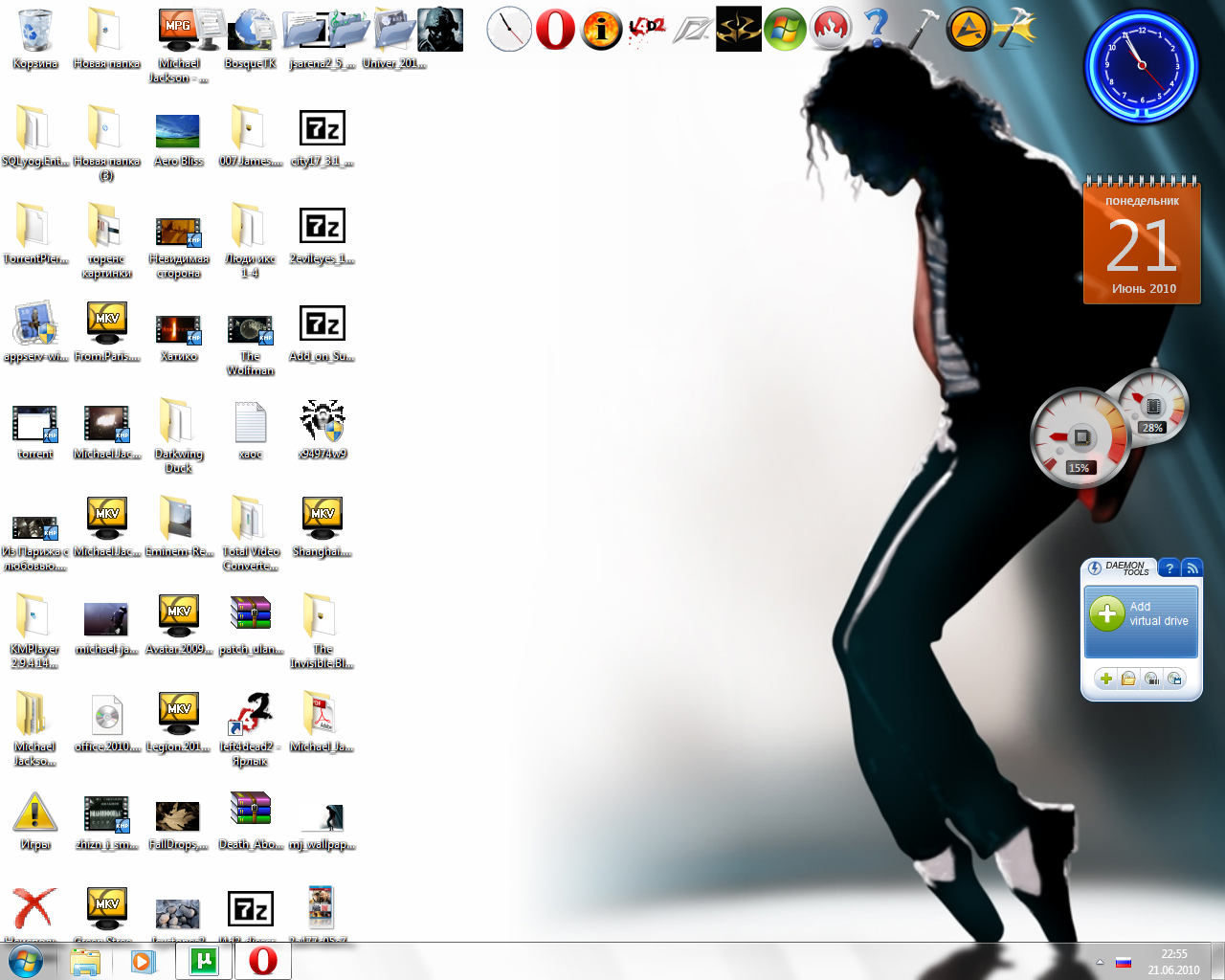Select the BosqueTK desktop icon
Image resolution: width=1225 pixels, height=980 pixels.
click(x=251, y=39)
